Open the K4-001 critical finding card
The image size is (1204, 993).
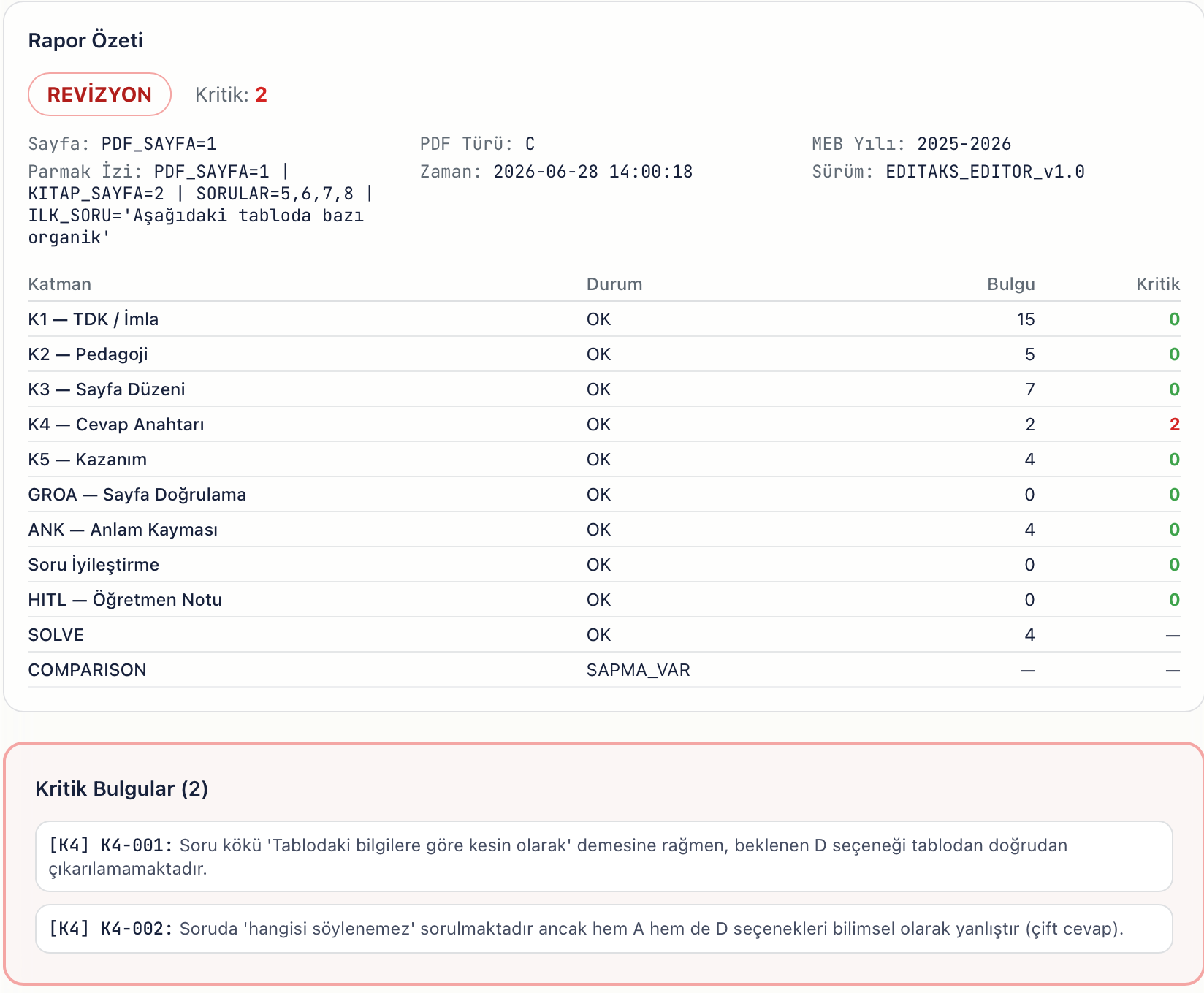pos(604,856)
